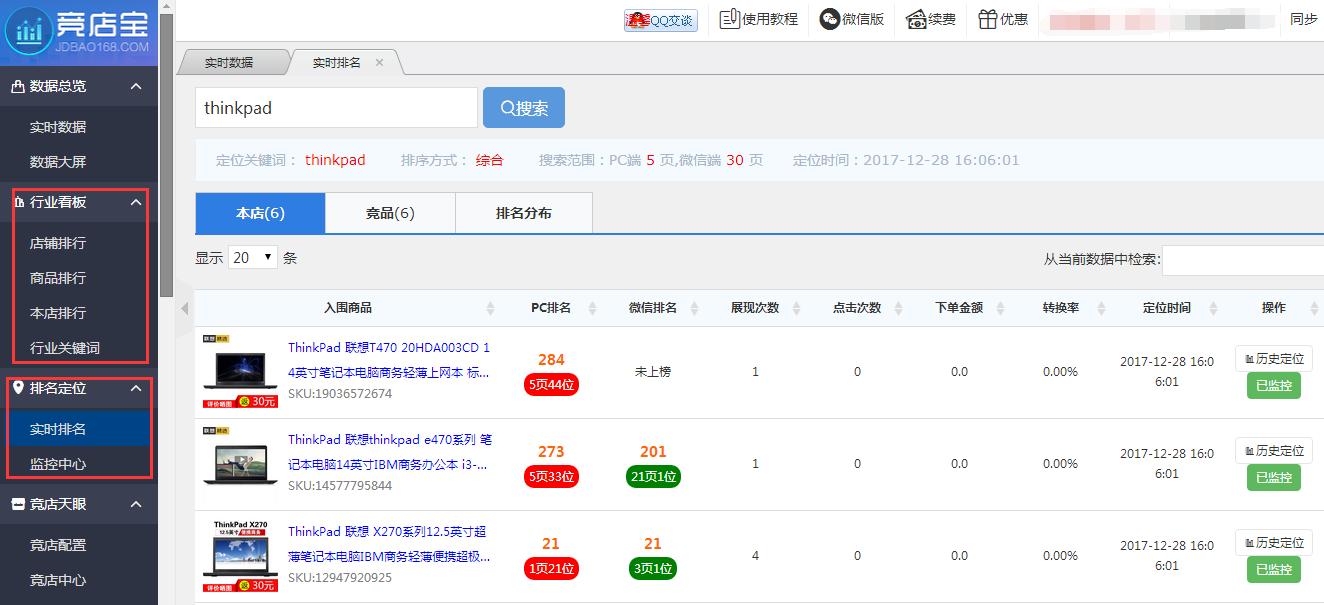Open the 显示 20 条 rows dropdown
The height and width of the screenshot is (605, 1324).
pyautogui.click(x=254, y=258)
